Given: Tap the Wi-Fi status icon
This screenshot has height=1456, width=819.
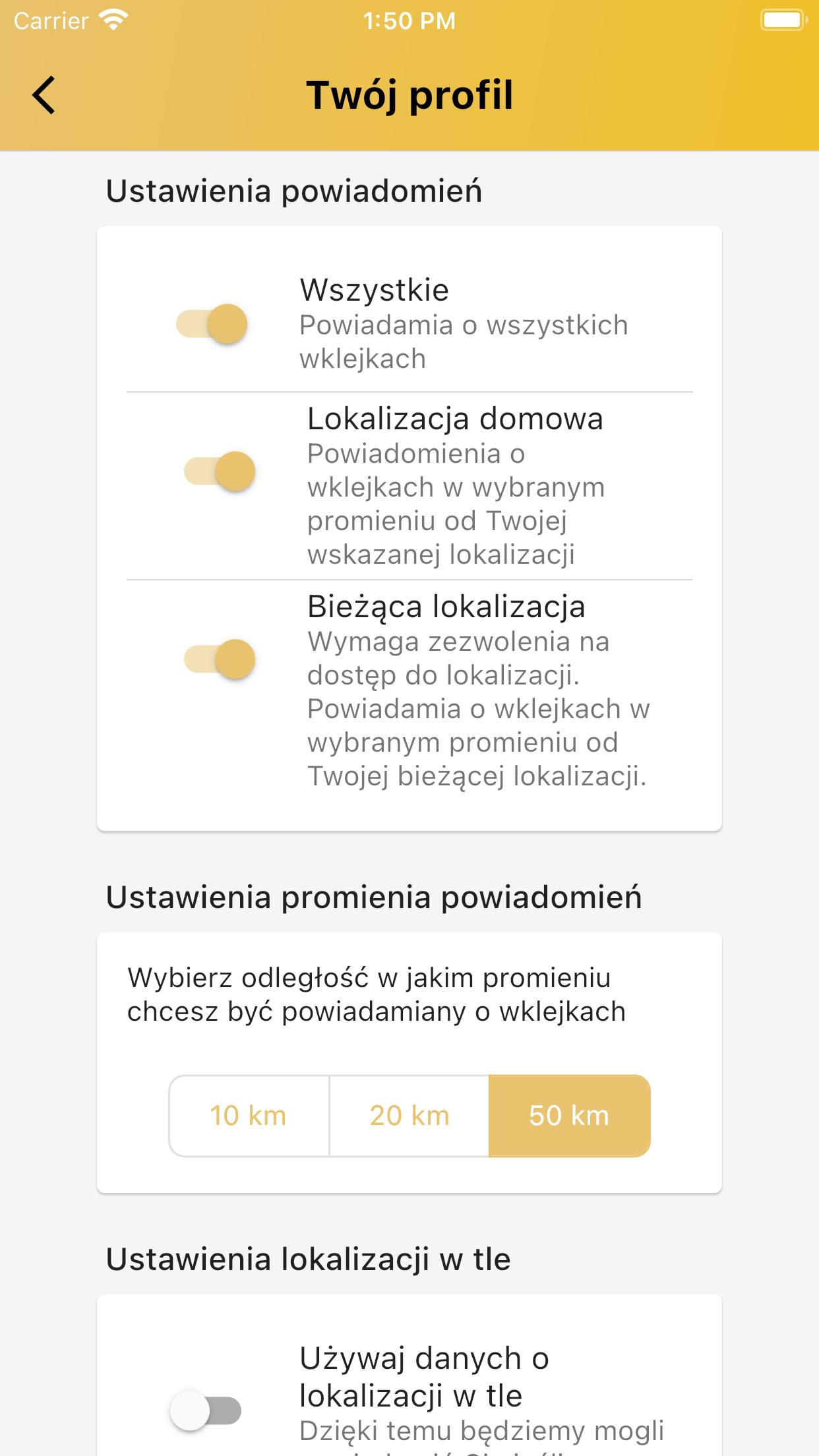Looking at the screenshot, I should point(113,20).
